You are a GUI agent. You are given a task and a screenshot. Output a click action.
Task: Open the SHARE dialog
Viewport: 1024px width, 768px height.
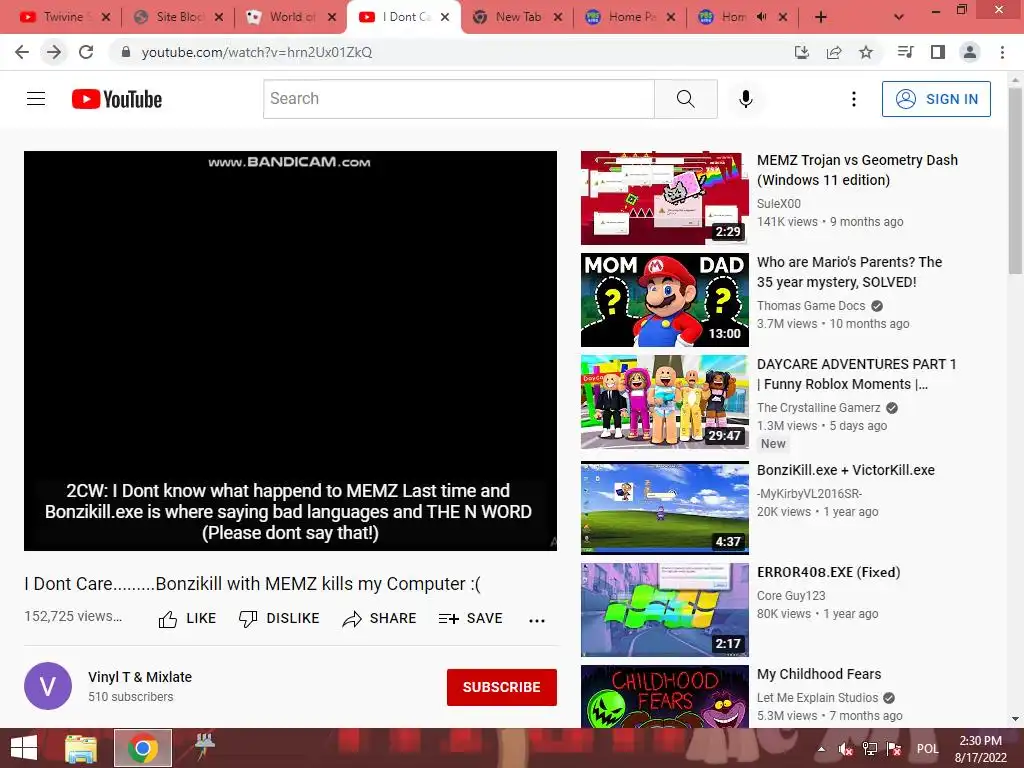coord(379,618)
